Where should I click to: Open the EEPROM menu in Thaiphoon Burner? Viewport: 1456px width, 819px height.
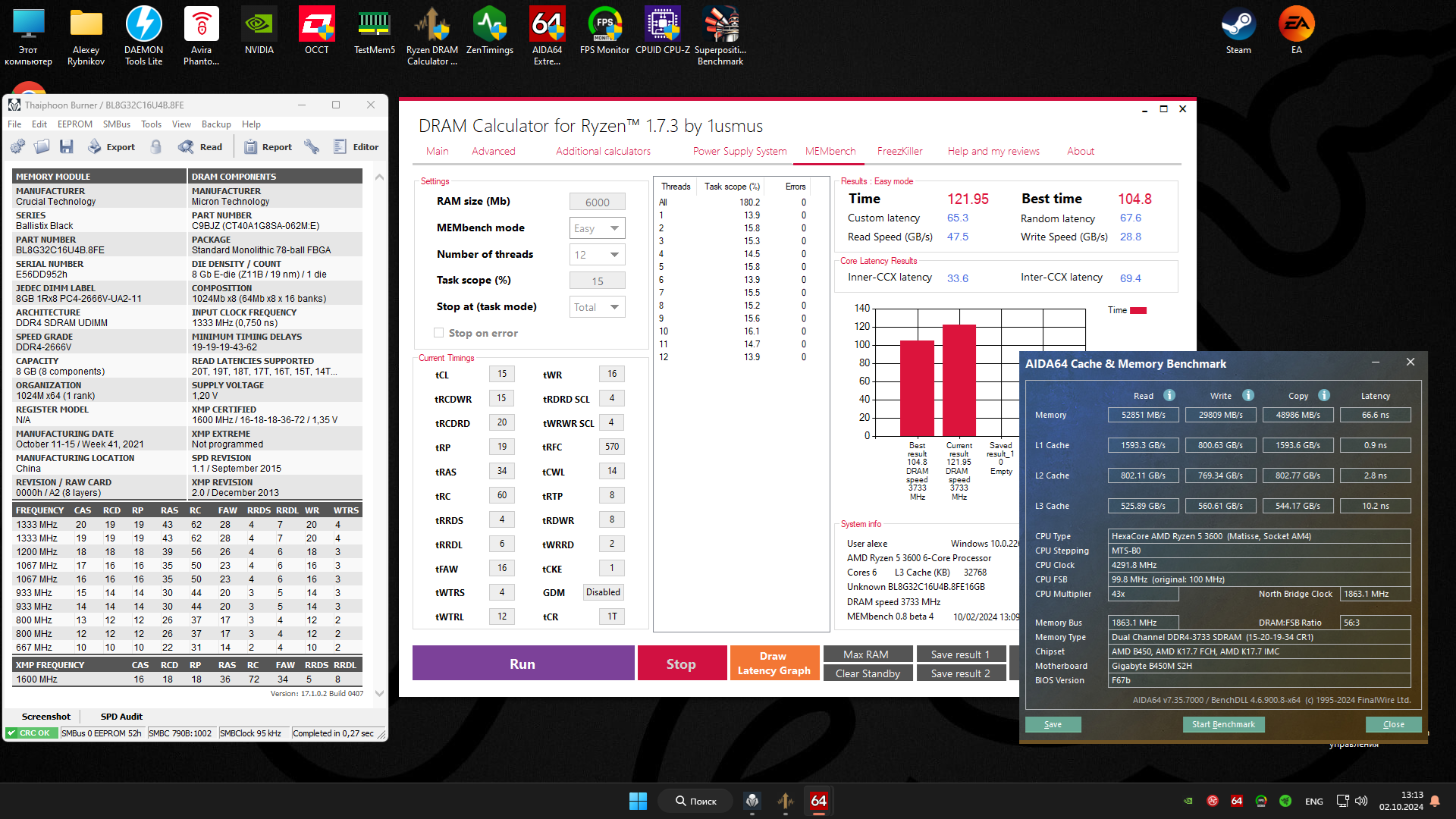coord(74,124)
